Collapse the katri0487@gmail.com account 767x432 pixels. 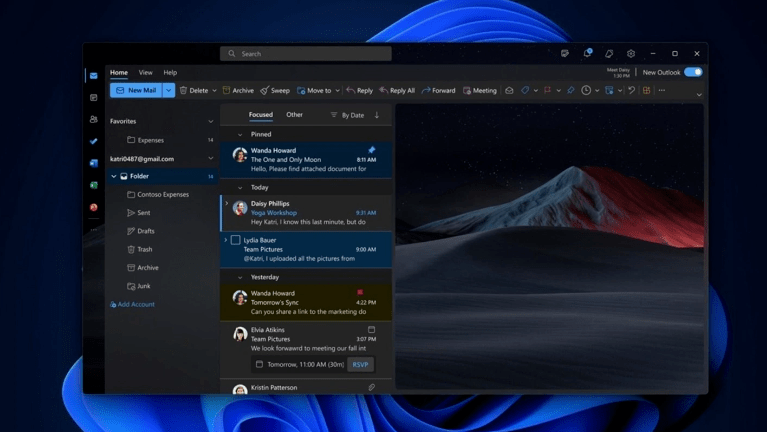pyautogui.click(x=210, y=159)
